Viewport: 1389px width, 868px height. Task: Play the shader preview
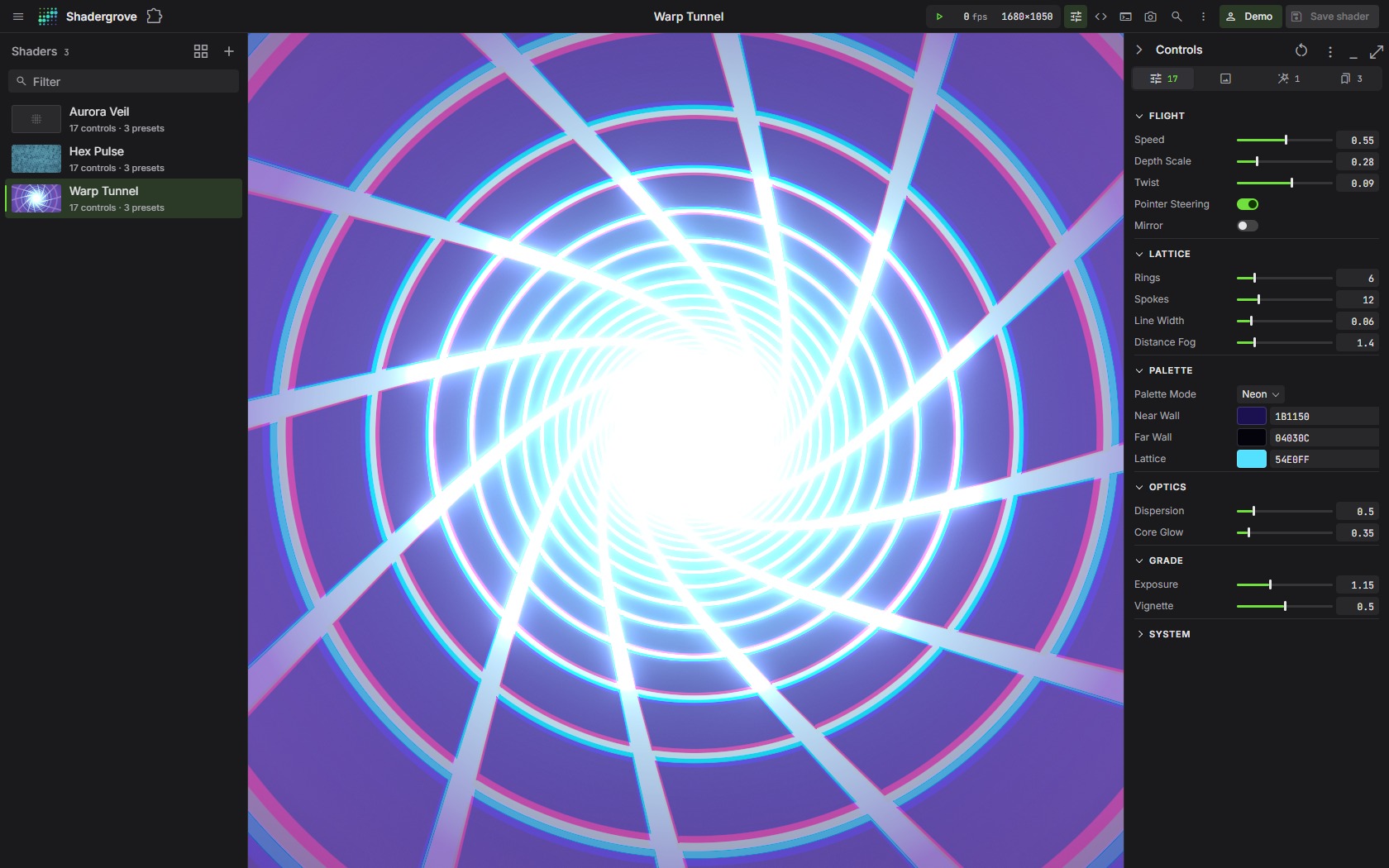point(939,17)
